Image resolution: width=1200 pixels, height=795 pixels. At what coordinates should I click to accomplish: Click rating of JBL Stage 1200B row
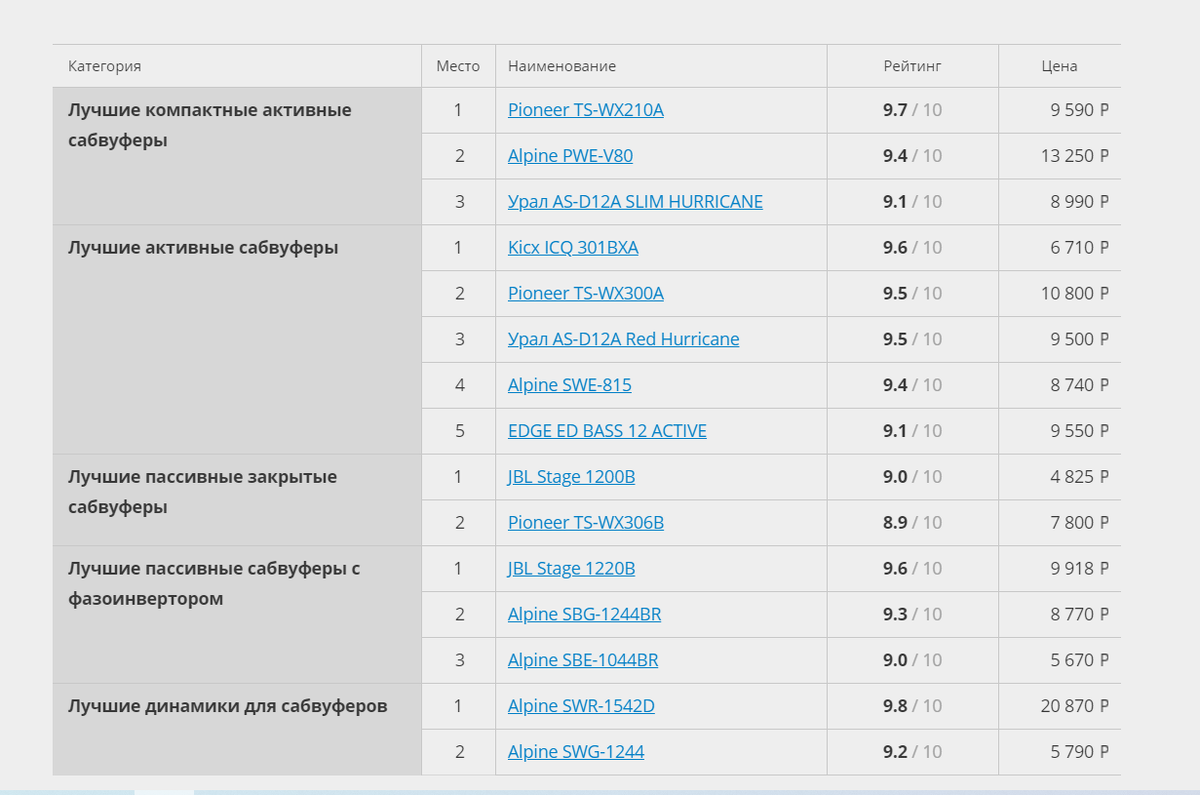tap(912, 477)
